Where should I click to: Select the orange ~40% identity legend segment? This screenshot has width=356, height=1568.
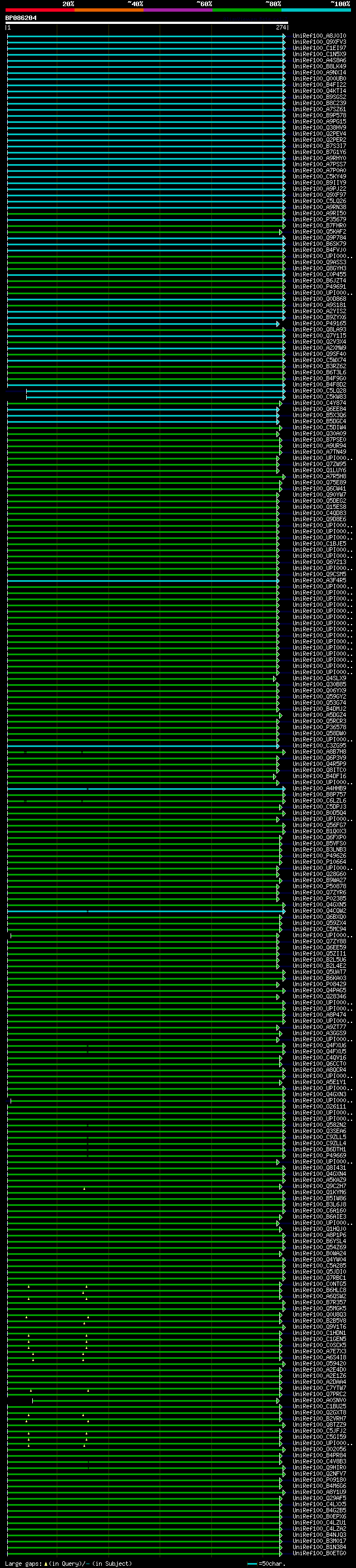pyautogui.click(x=109, y=10)
